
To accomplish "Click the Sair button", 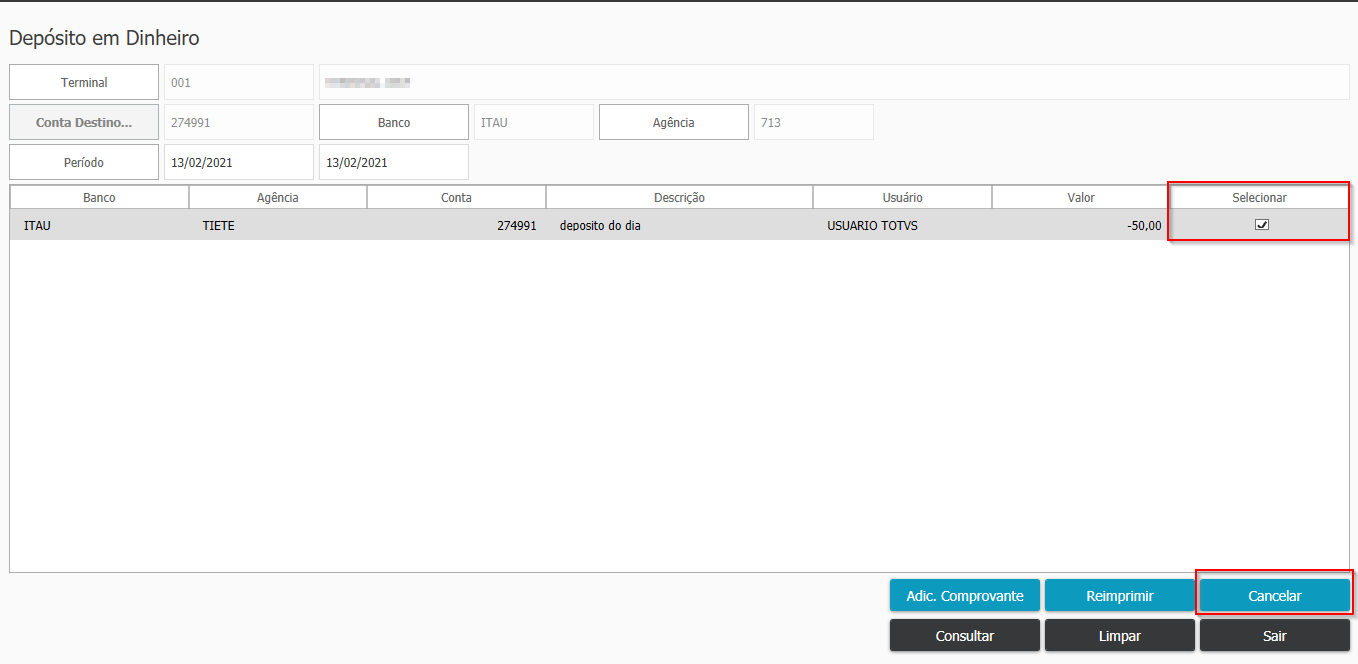I will pos(1275,635).
